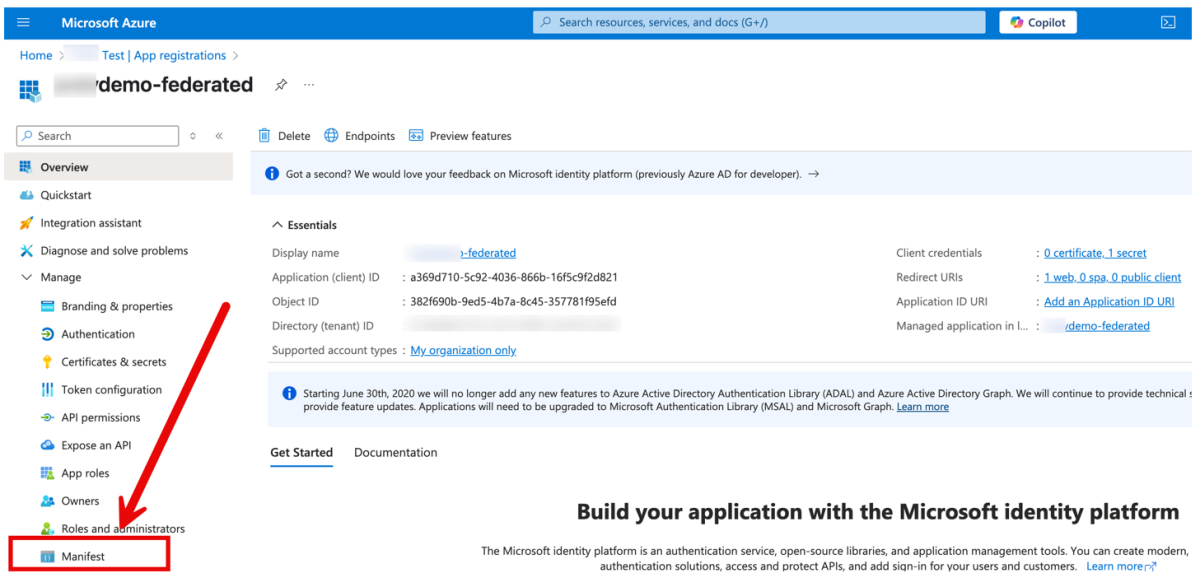Open the My organization only link

[463, 350]
